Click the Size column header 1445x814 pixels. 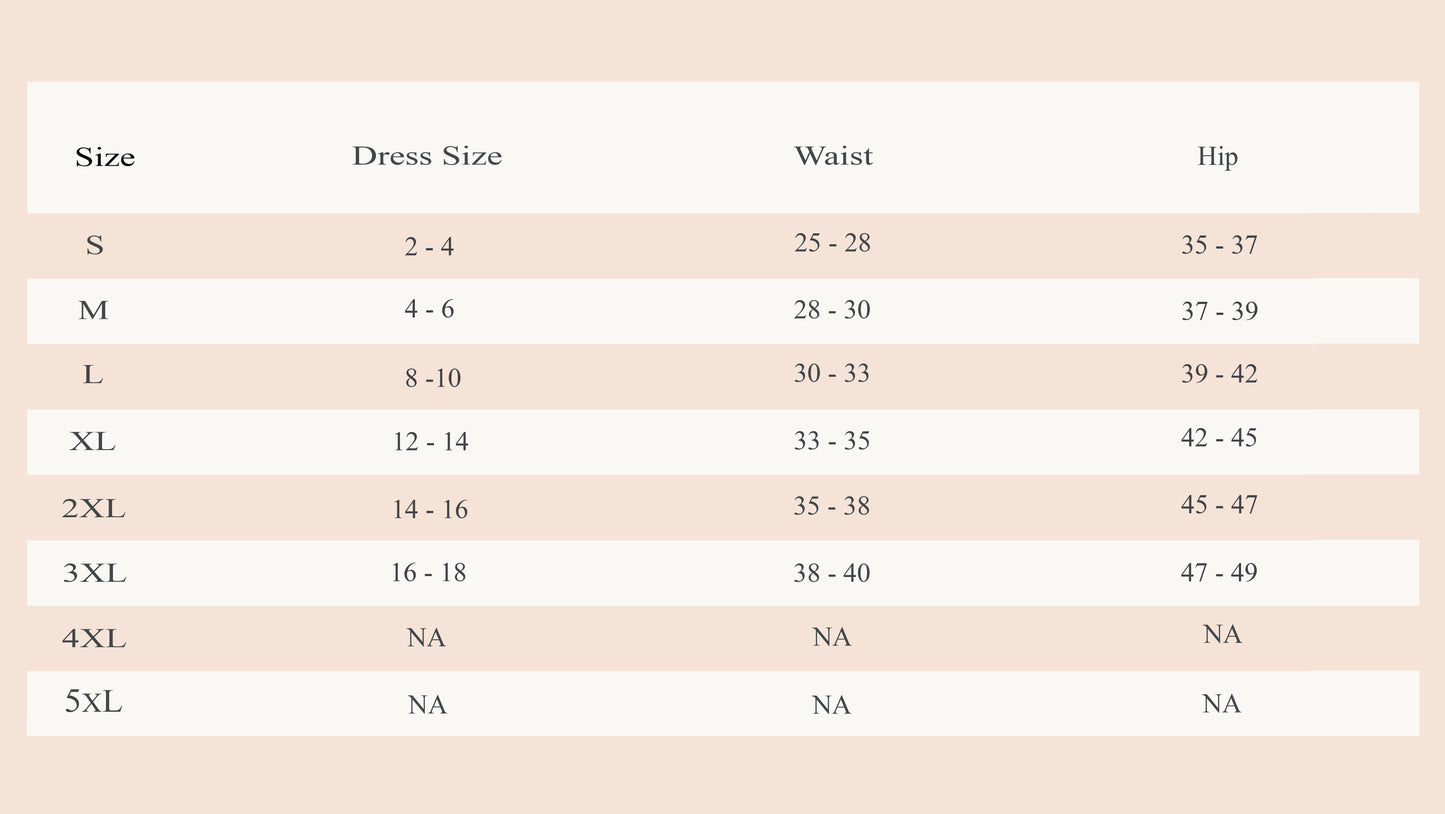tap(105, 157)
